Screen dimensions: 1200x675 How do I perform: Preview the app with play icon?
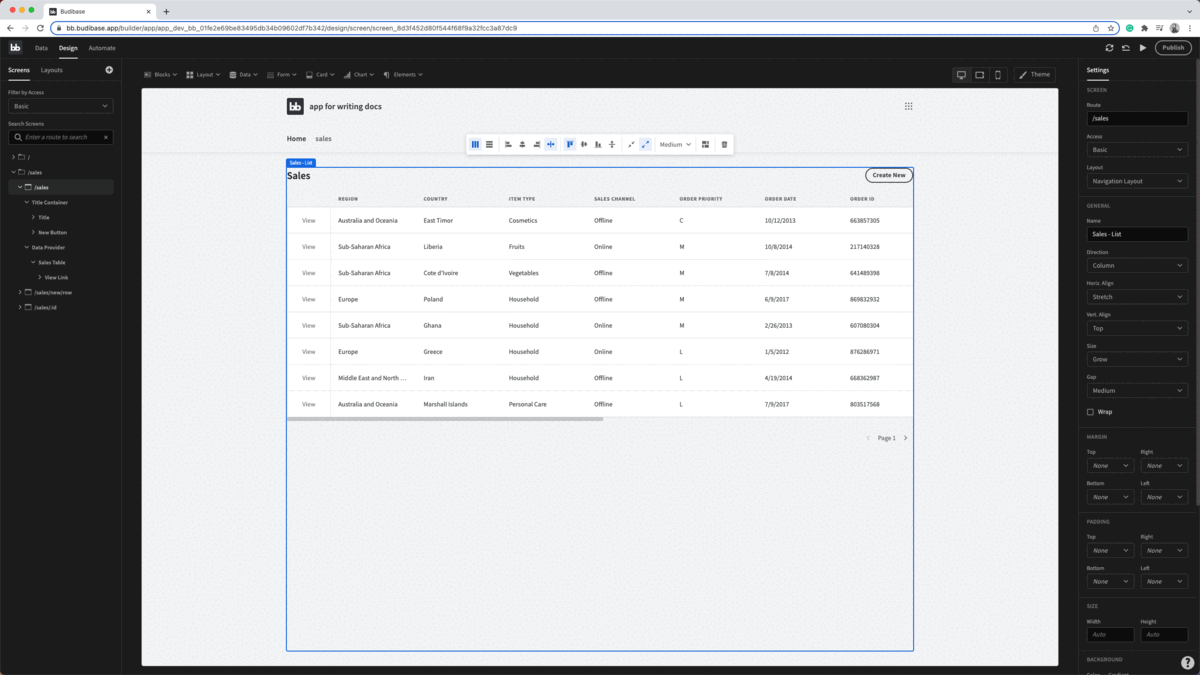pyautogui.click(x=1143, y=48)
